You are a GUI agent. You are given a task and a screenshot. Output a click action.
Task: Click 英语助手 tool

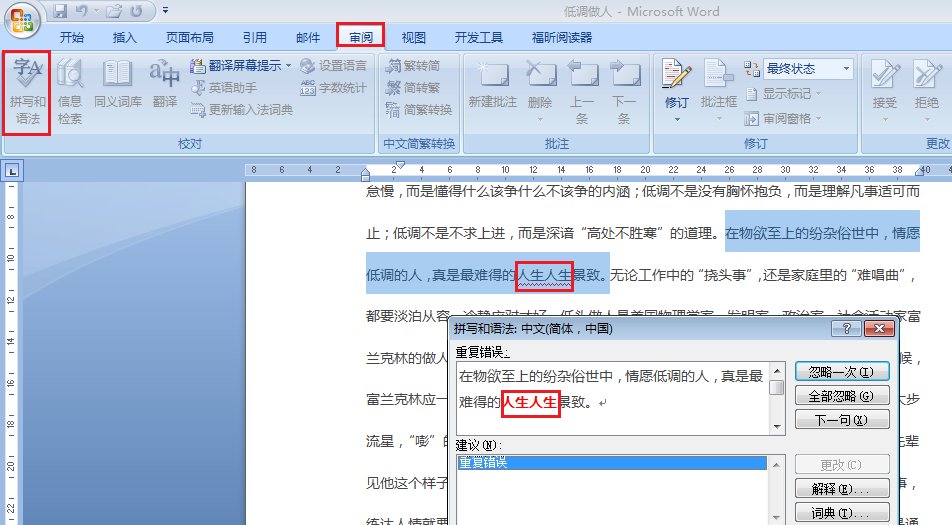click(223, 88)
